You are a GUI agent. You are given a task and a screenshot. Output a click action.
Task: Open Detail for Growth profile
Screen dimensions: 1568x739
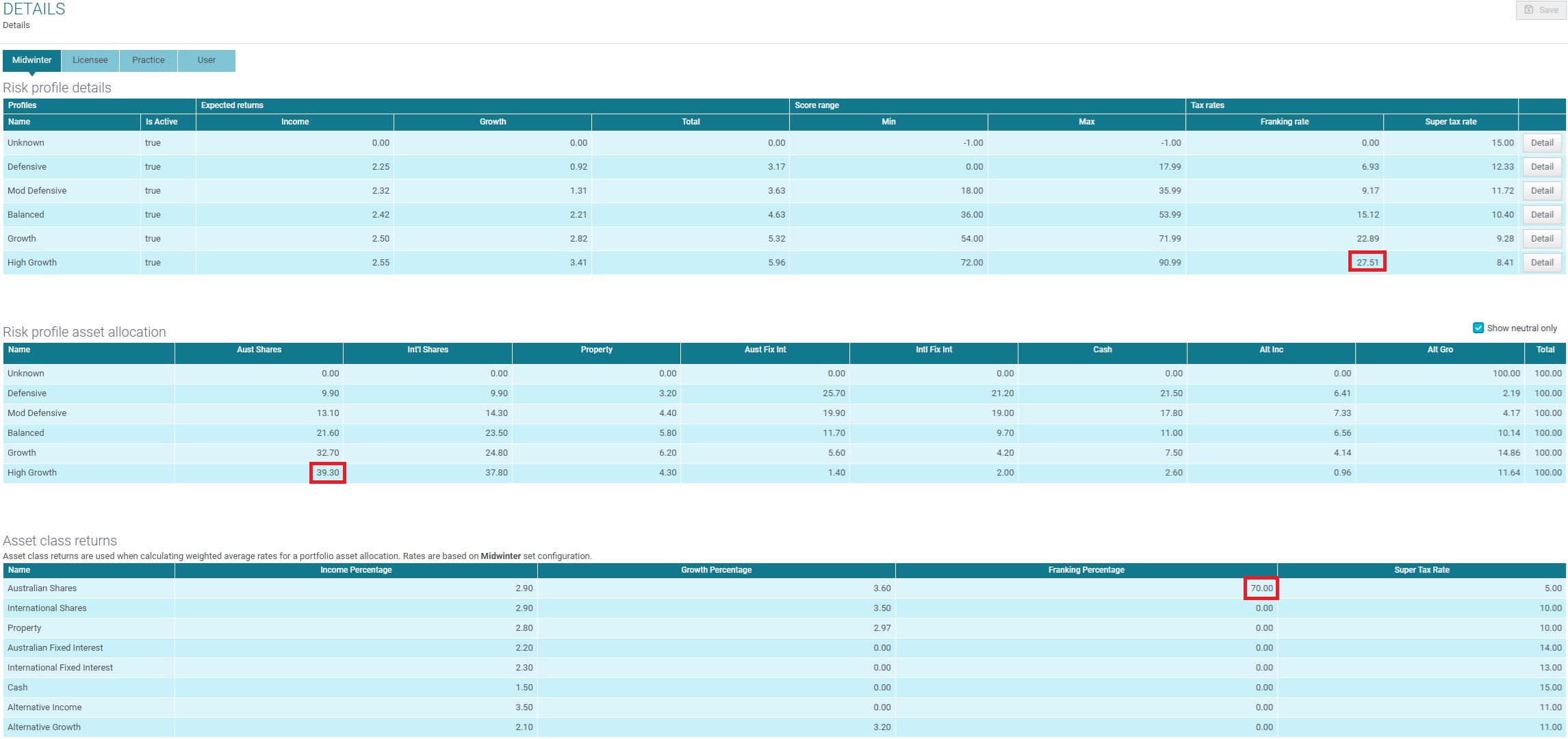click(x=1542, y=239)
